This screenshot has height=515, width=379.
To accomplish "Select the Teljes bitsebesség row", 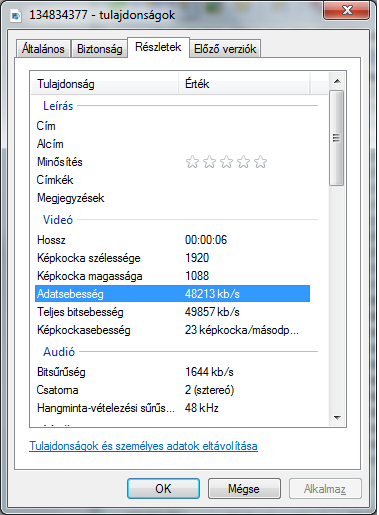I will coord(172,312).
